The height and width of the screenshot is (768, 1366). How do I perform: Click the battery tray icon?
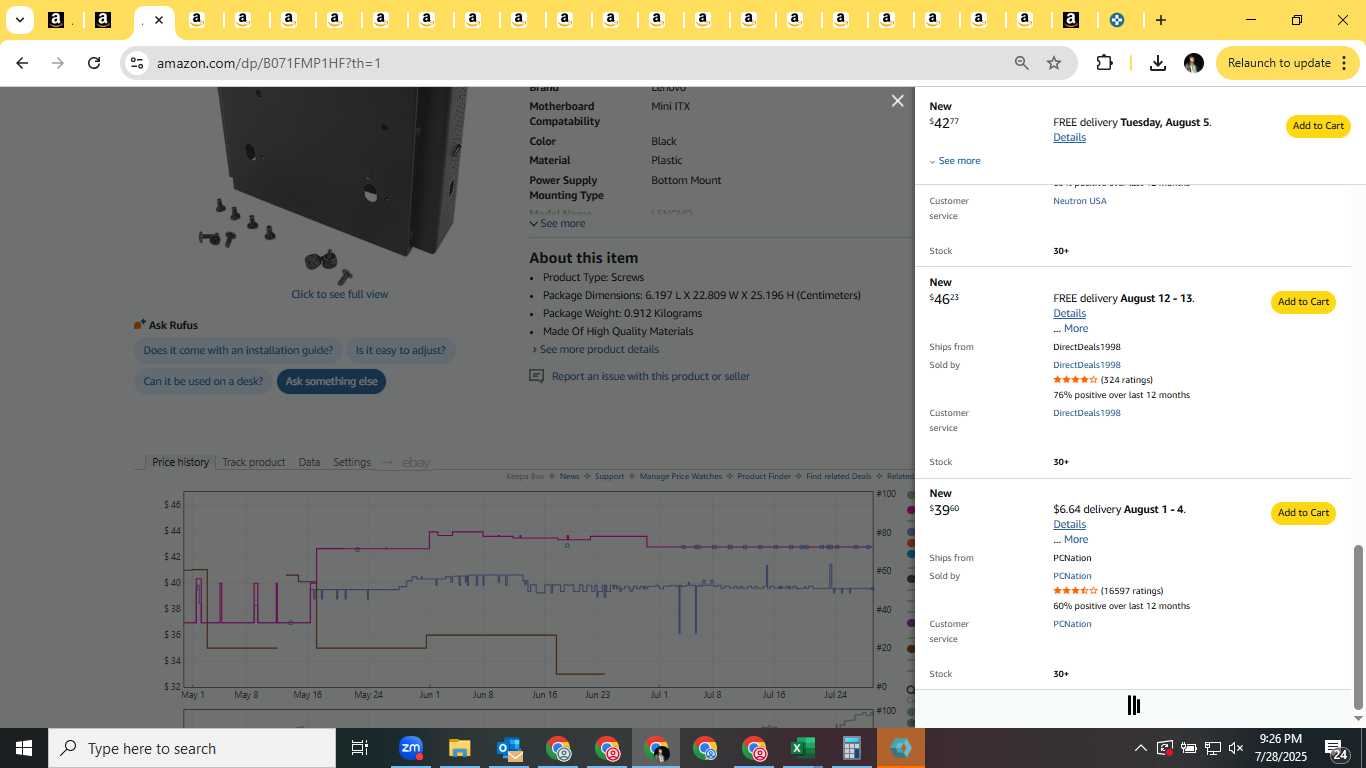coord(1188,748)
